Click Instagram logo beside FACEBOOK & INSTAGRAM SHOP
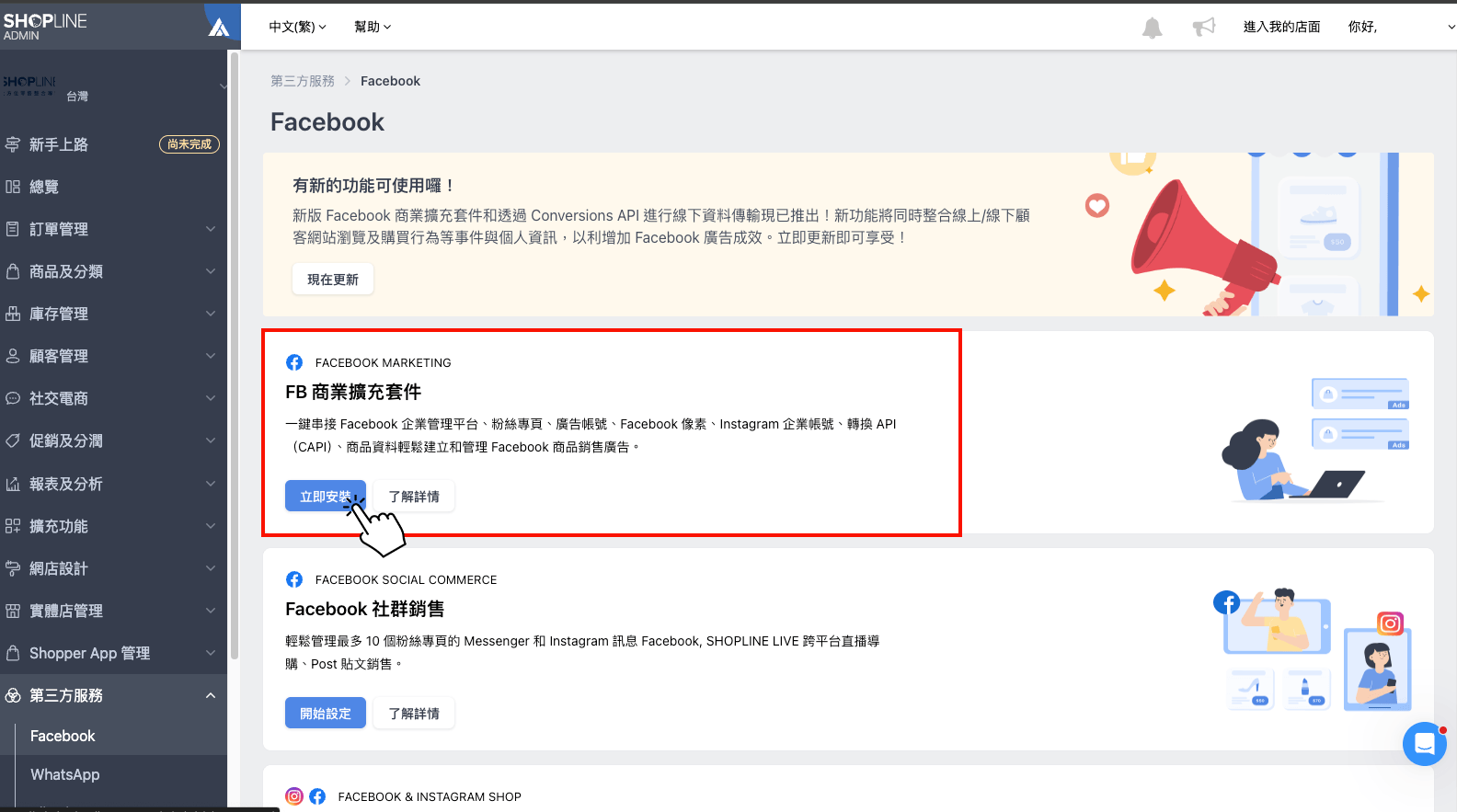1457x812 pixels. click(294, 796)
